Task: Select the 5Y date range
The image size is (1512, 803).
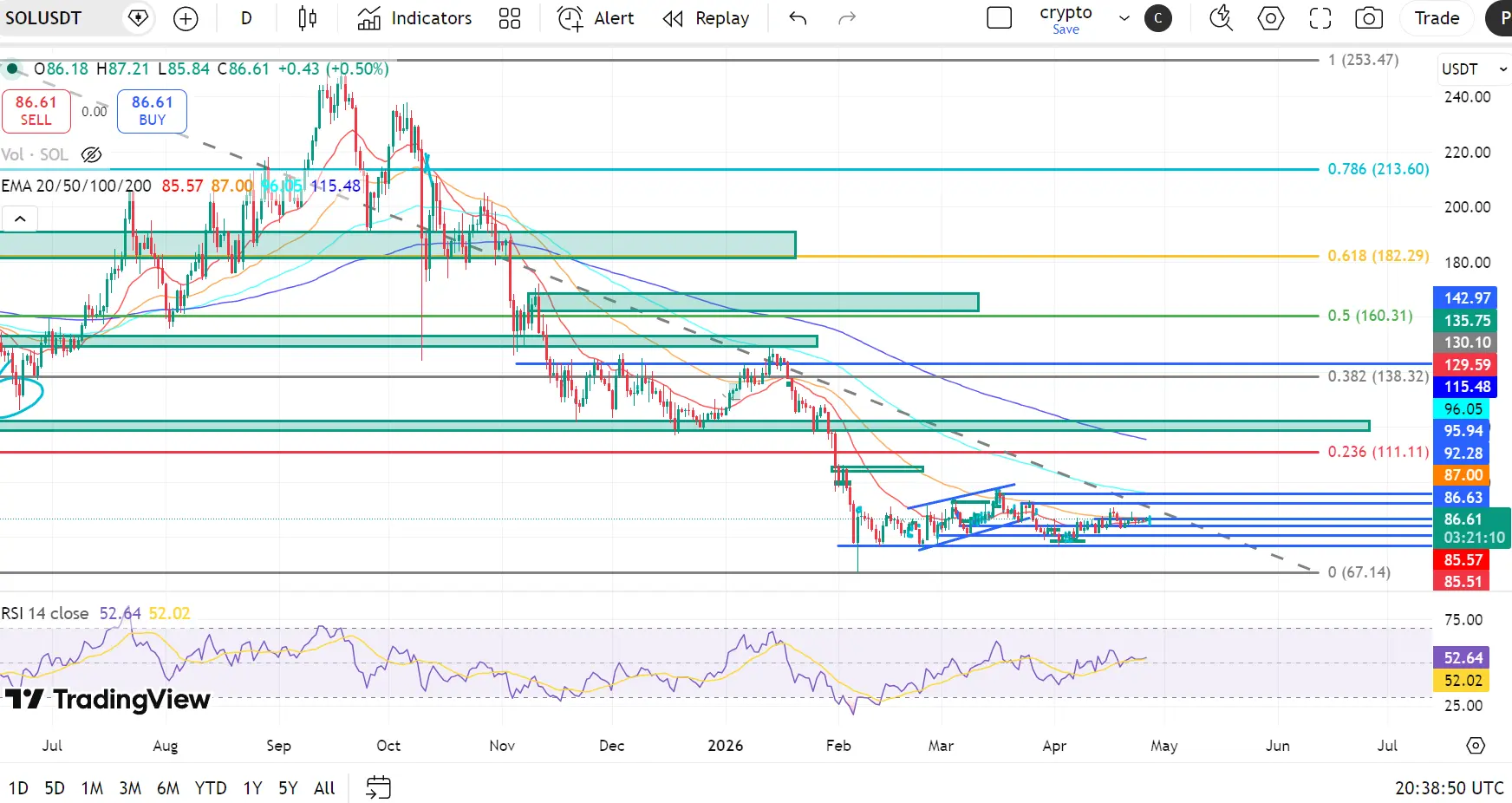Action: coord(288,788)
